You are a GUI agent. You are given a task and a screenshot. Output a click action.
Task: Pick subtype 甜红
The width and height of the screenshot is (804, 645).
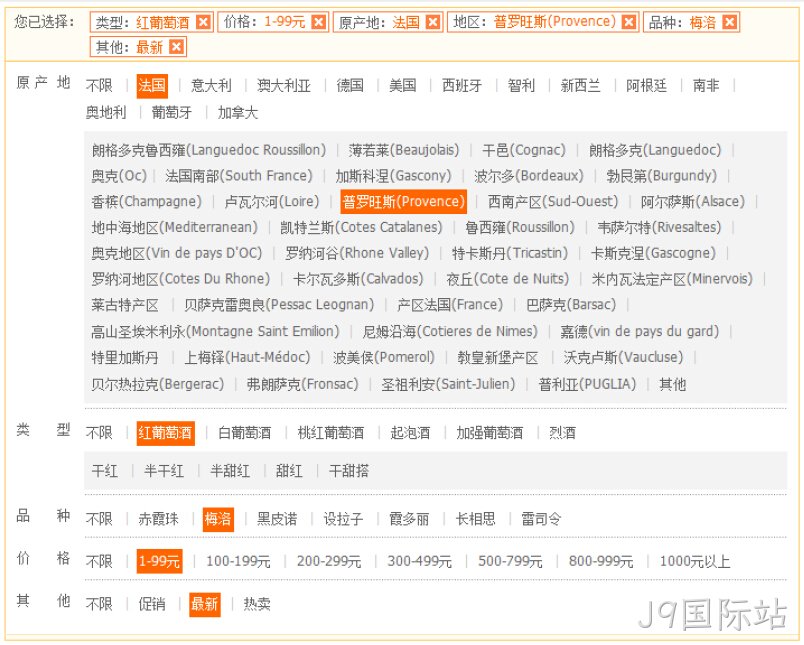click(289, 471)
